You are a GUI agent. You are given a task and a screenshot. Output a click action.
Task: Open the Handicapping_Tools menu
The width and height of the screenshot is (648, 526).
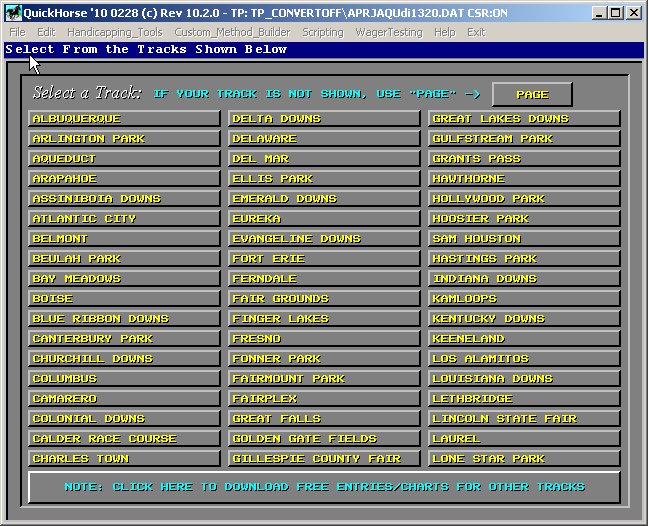(x=114, y=32)
